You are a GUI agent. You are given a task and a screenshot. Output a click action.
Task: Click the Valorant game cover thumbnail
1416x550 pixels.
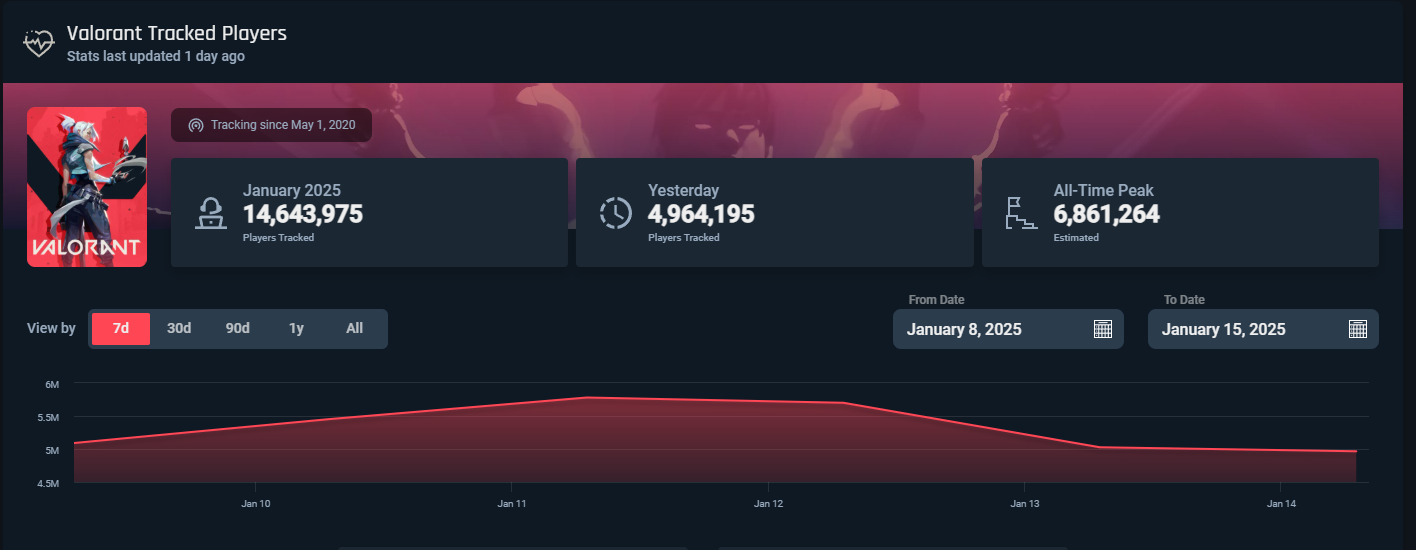click(x=87, y=187)
